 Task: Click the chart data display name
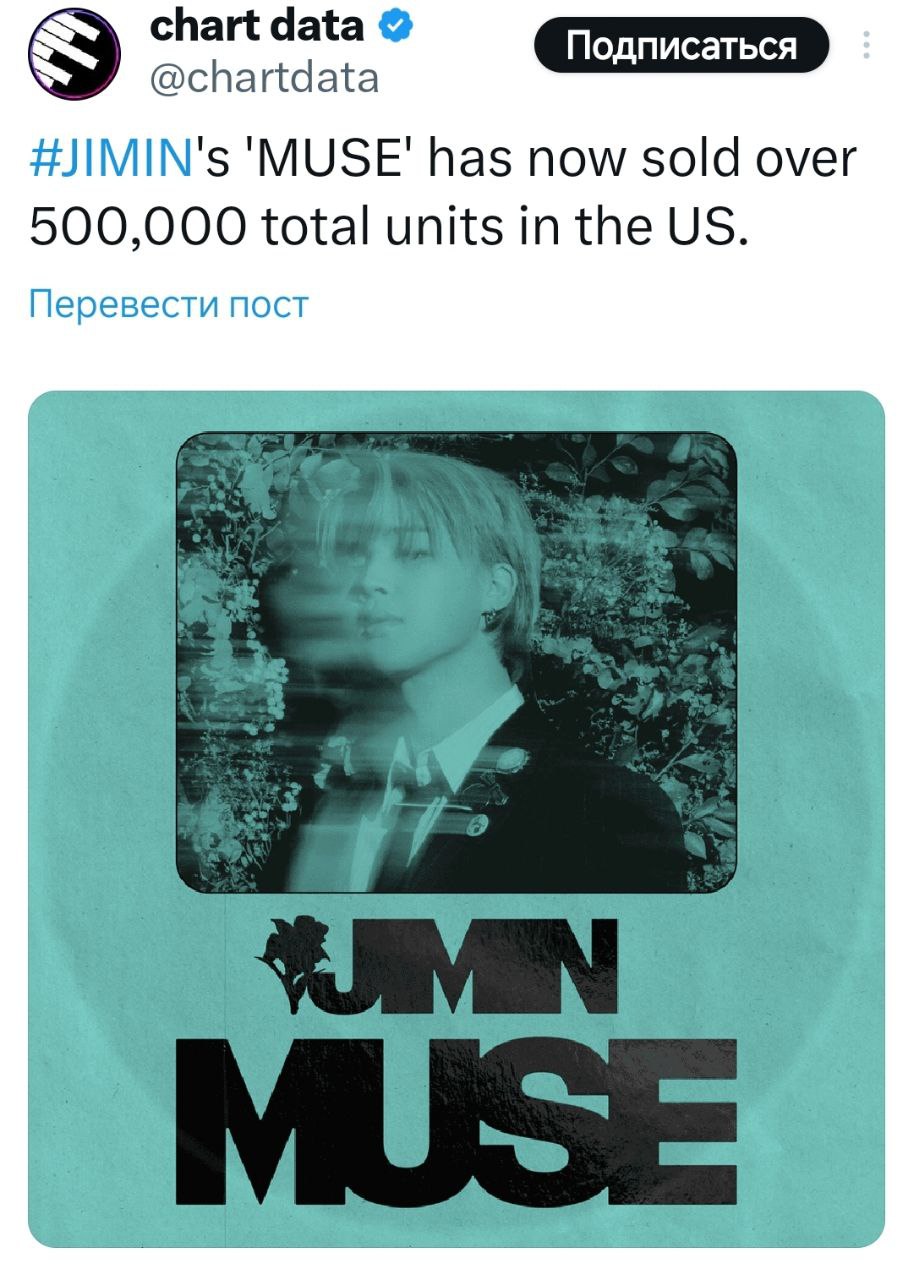pos(257,27)
